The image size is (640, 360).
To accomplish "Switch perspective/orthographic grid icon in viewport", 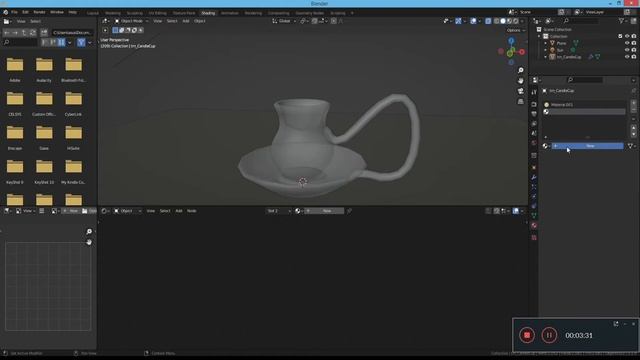I will [x=520, y=101].
